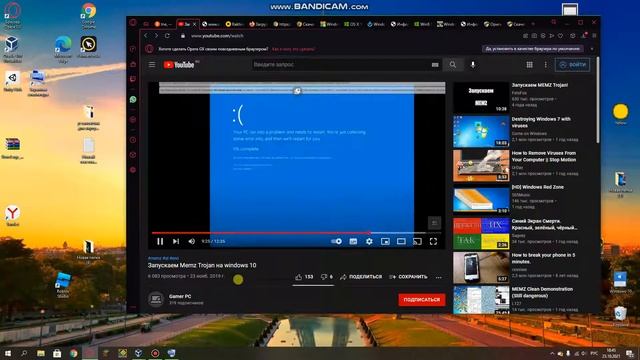
Task: Open Microsoft Edge desktop shortcut
Action: 63,49
